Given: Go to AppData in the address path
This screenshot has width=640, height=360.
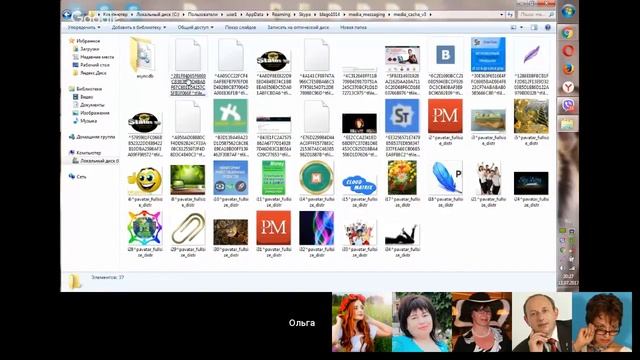Looking at the screenshot, I should [255, 14].
